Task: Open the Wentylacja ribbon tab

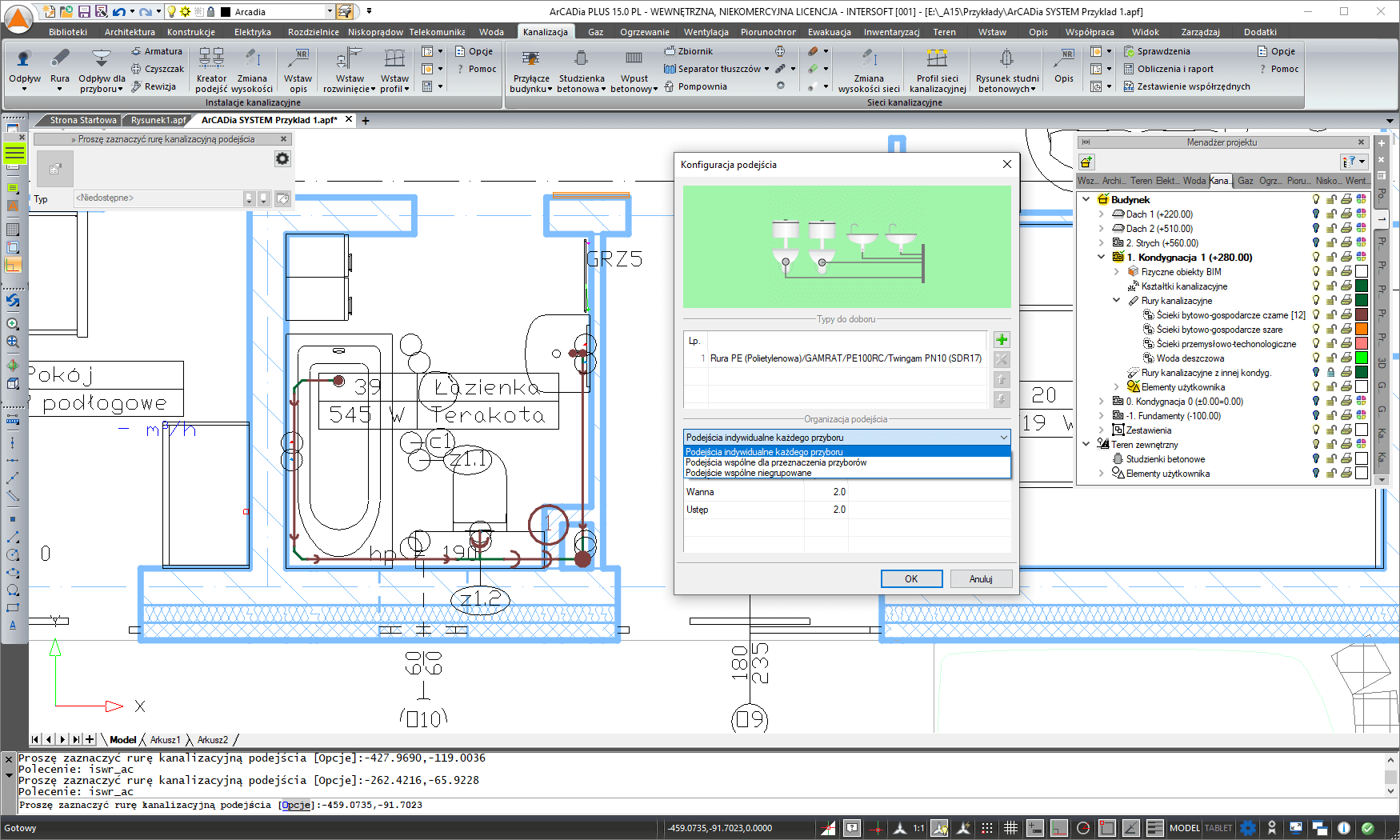Action: point(706,32)
